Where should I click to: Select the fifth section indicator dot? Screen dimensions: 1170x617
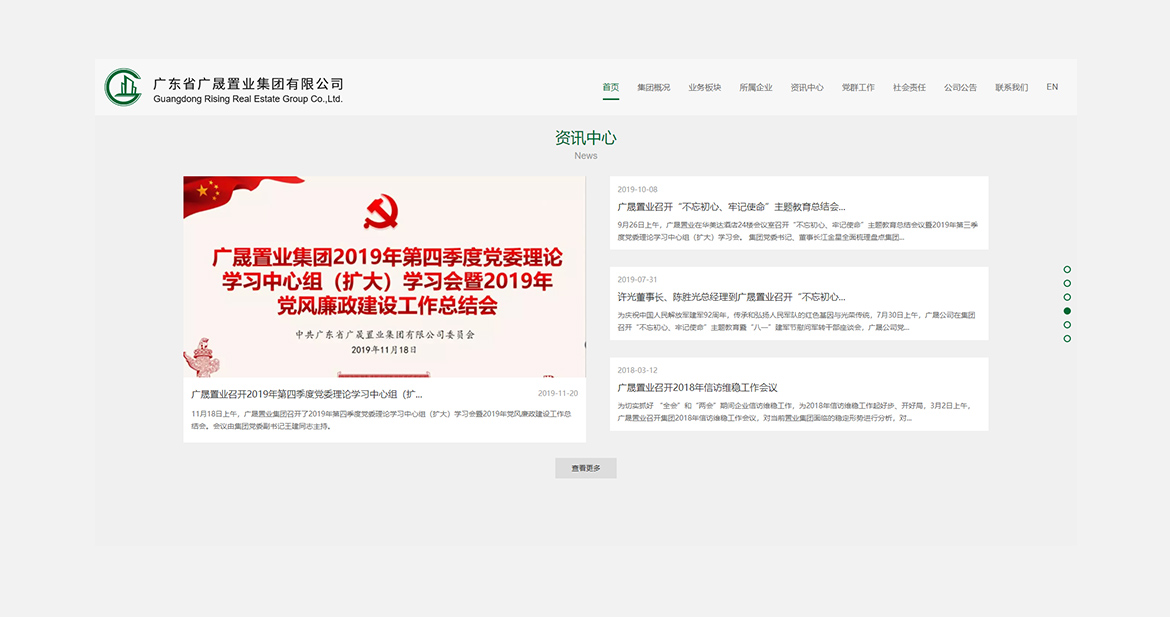(x=1067, y=325)
